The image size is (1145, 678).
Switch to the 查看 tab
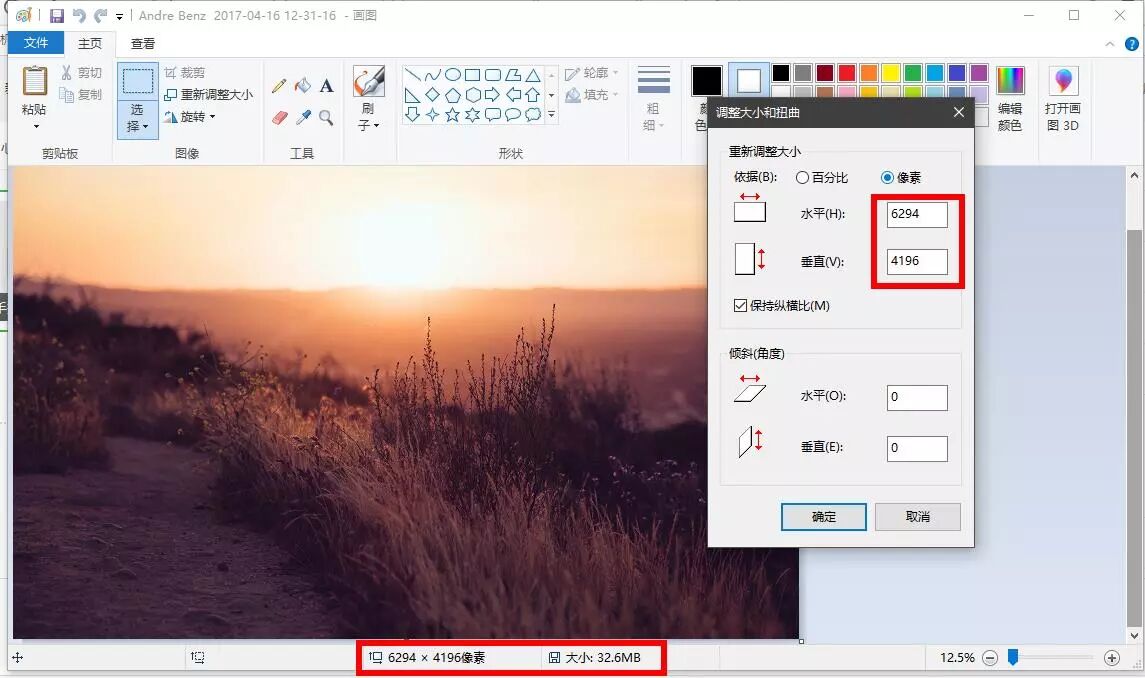tap(142, 43)
